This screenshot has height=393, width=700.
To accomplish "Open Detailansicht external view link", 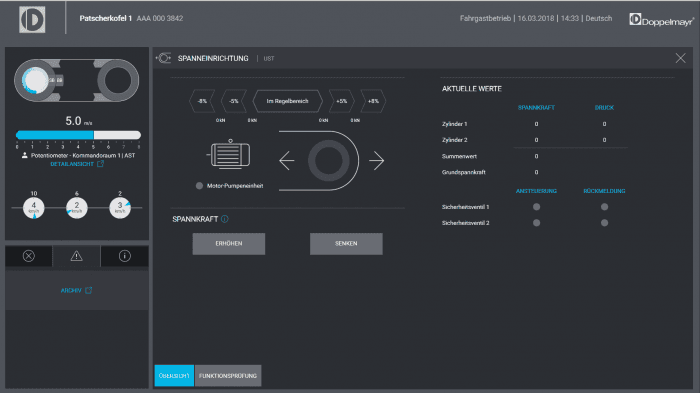I will pyautogui.click(x=77, y=164).
